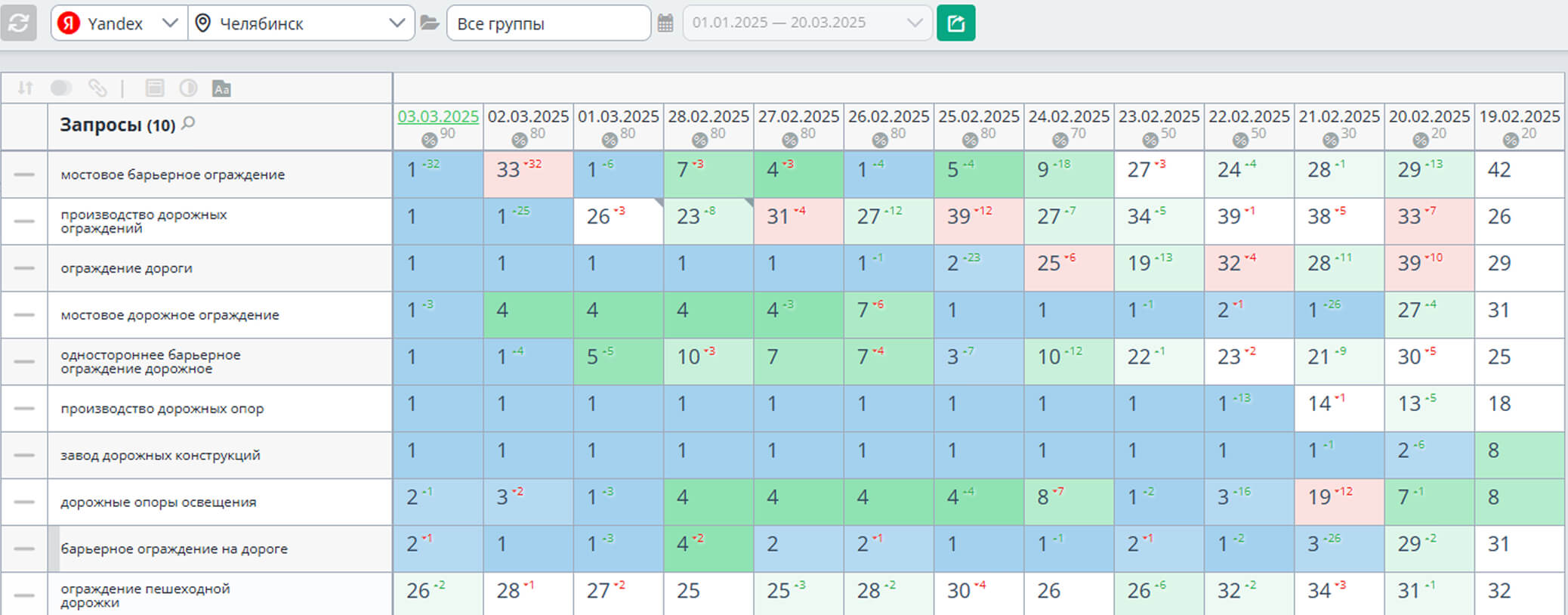
Task: Select query ограждение пешеходной дорожки
Action: click(x=145, y=595)
